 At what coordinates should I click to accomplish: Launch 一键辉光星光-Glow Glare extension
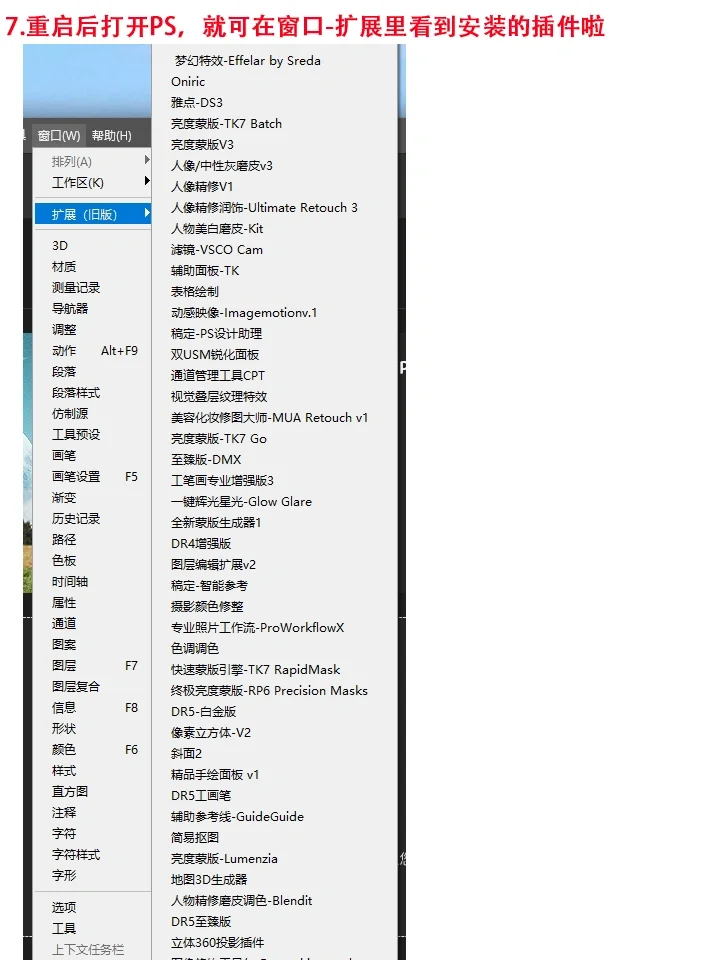(242, 501)
